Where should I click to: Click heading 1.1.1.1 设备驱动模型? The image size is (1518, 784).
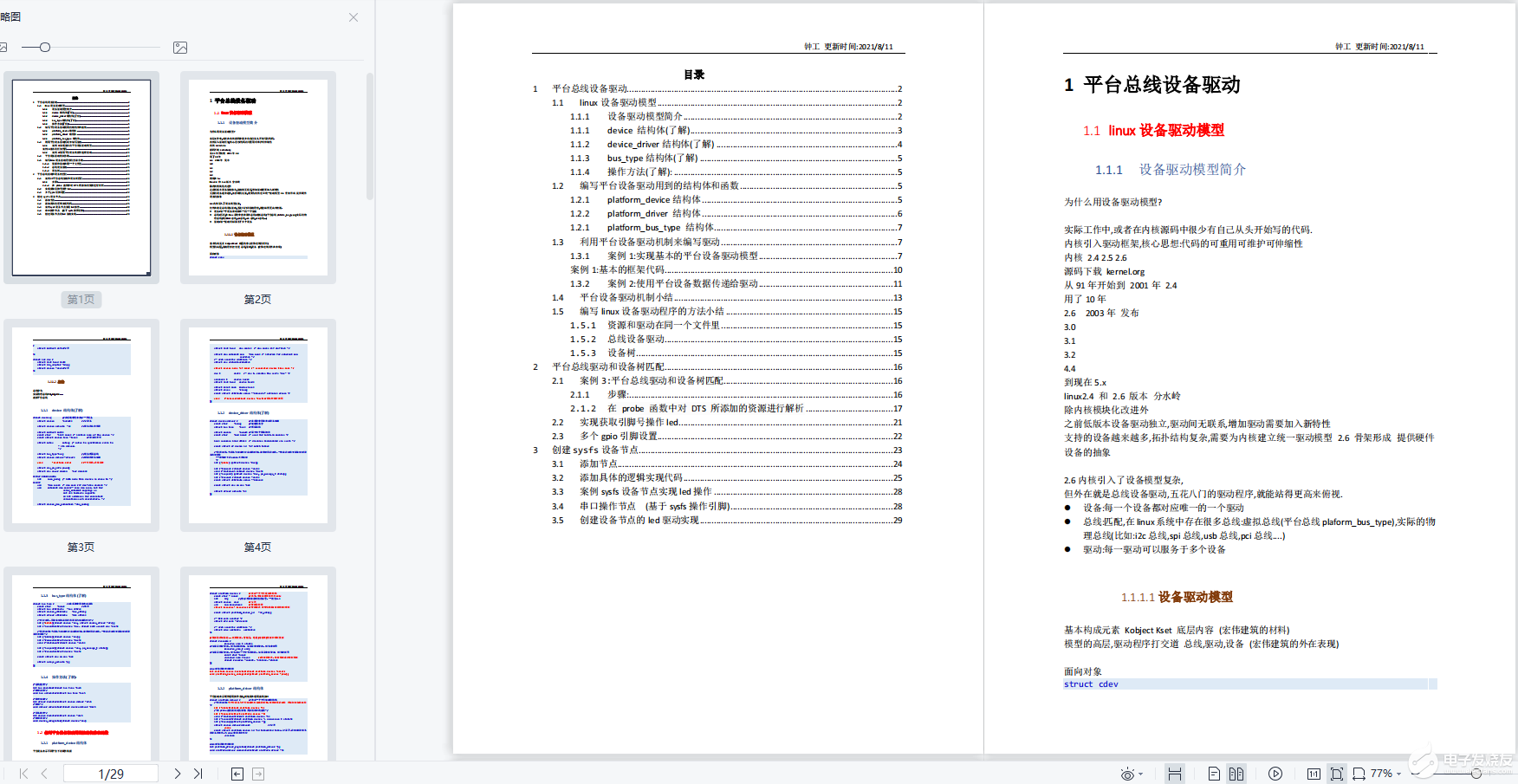click(1176, 597)
